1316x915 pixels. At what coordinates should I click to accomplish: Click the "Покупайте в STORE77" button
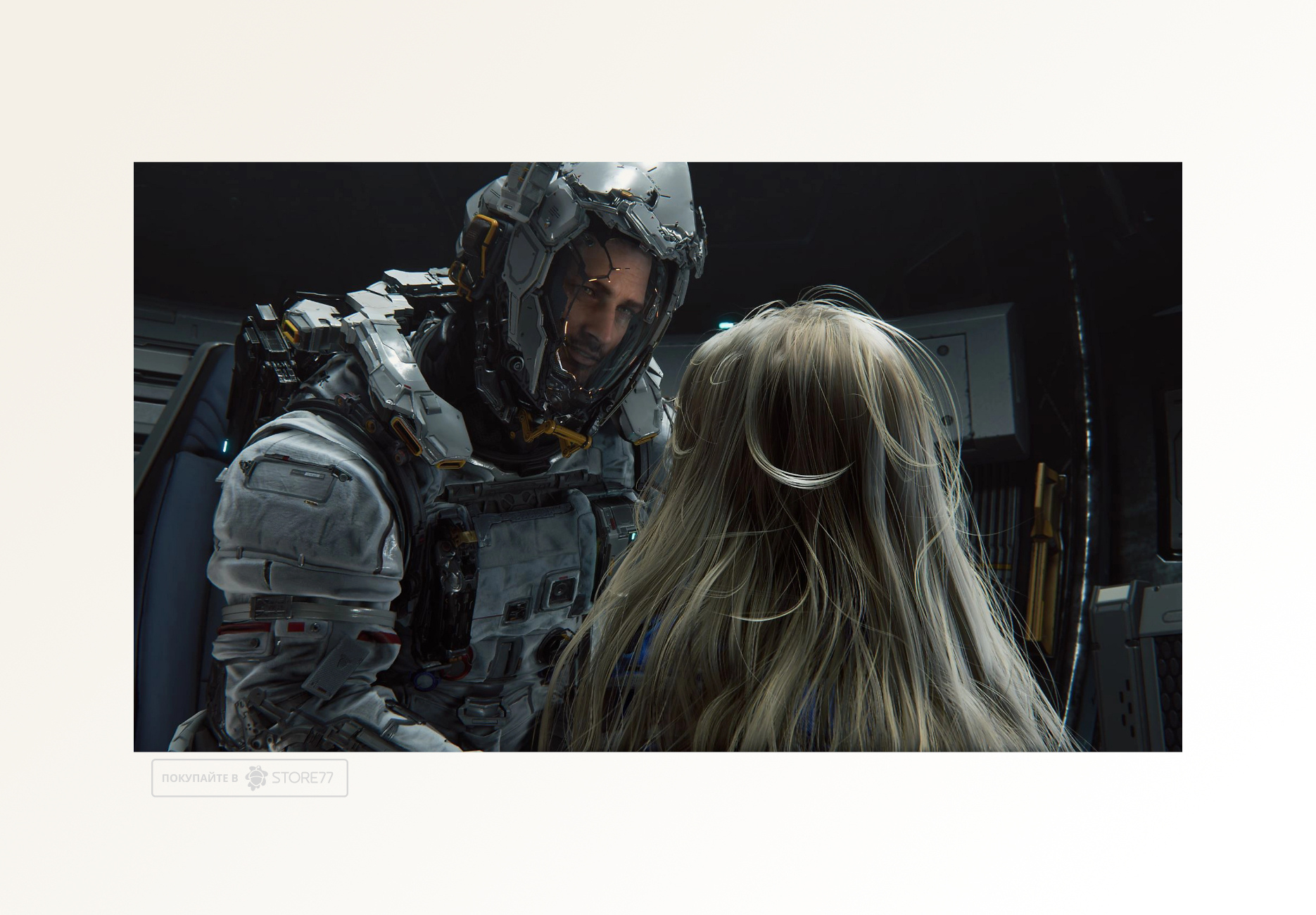(250, 778)
